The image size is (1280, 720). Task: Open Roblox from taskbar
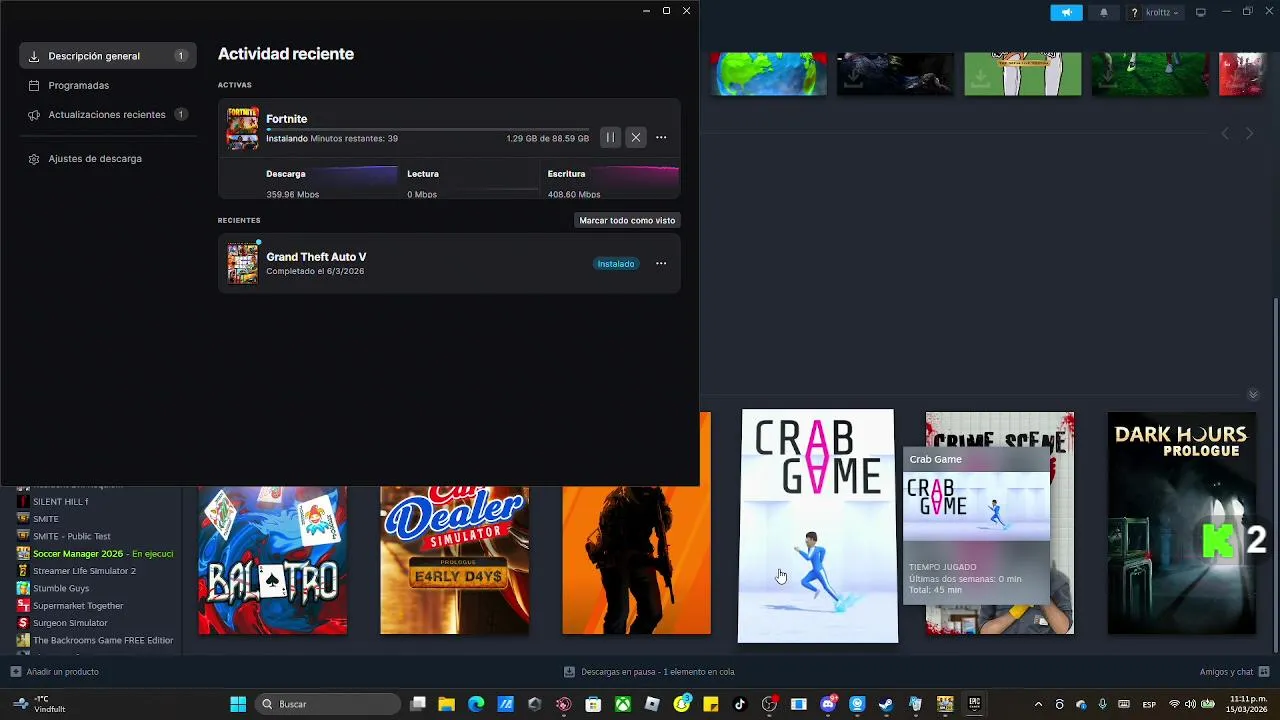tap(652, 704)
